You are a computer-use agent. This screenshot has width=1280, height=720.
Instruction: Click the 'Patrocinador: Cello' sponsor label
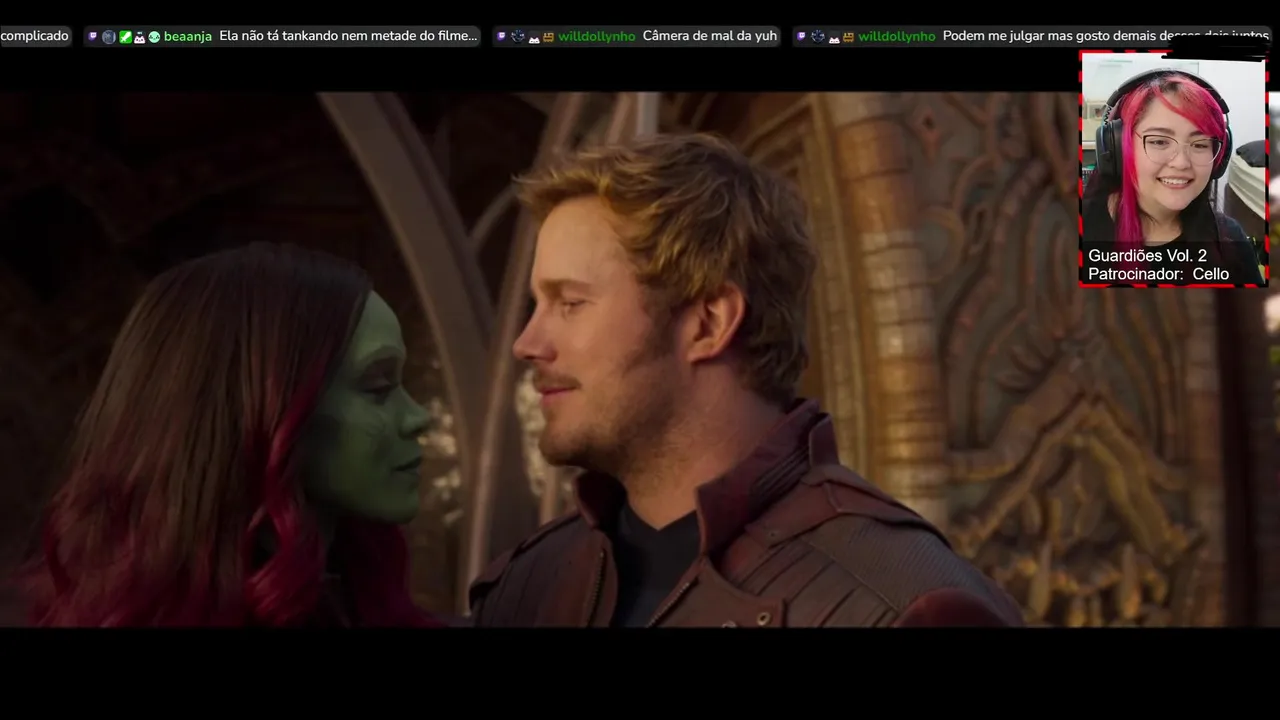1158,274
